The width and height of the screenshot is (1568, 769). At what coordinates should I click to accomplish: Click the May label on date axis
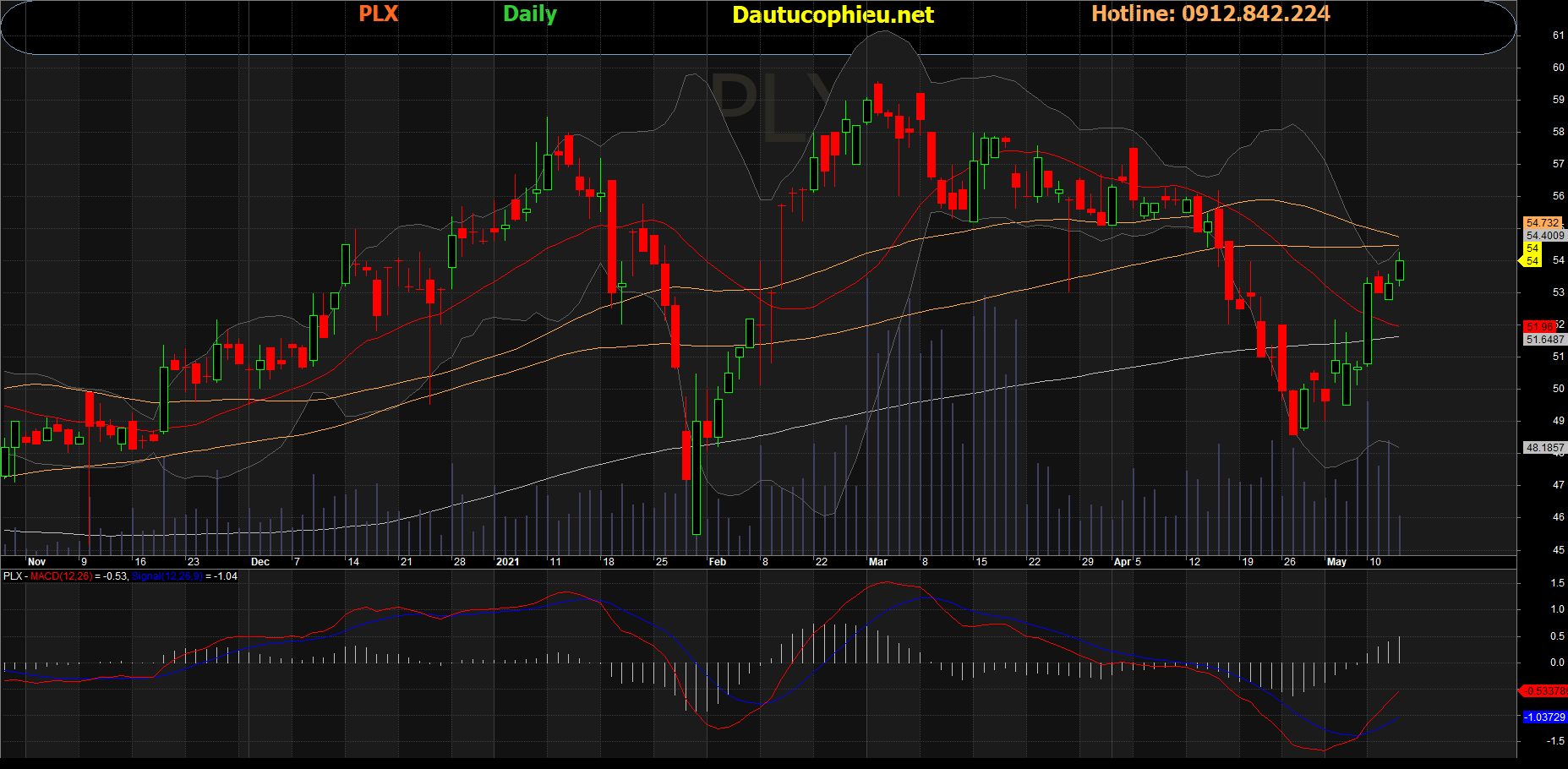coord(1336,562)
